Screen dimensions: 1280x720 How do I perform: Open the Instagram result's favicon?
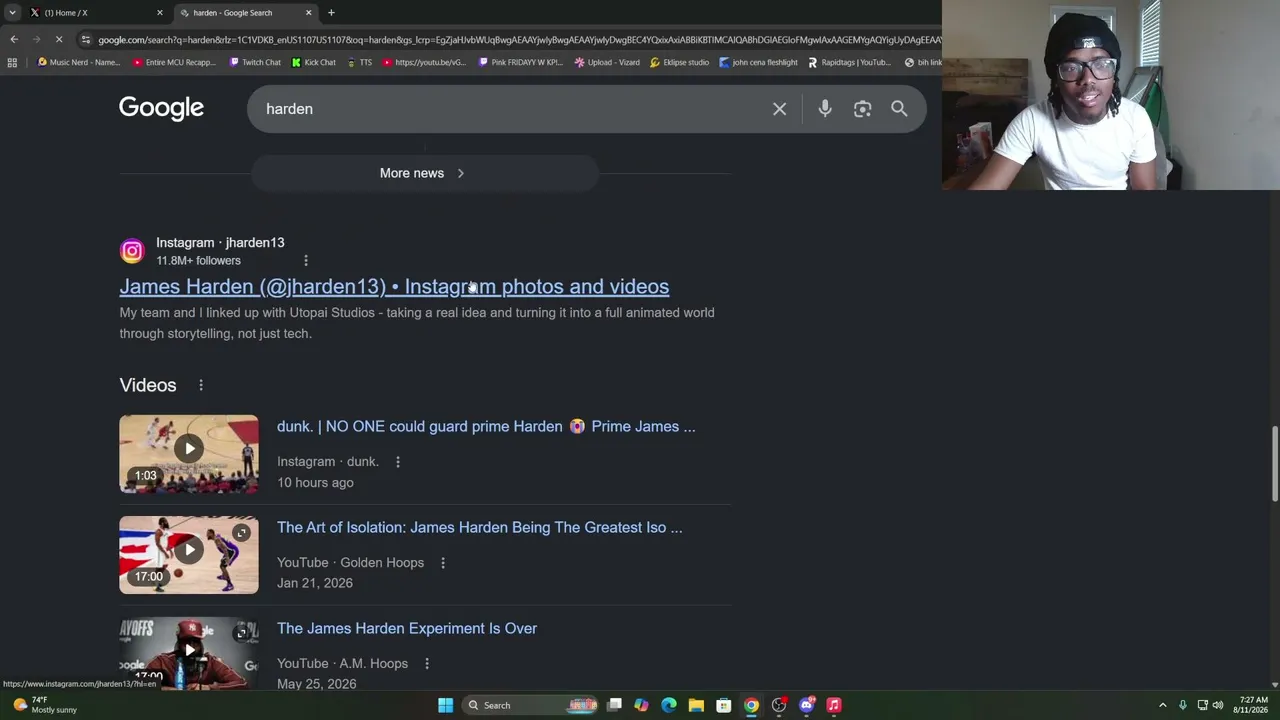coord(132,251)
